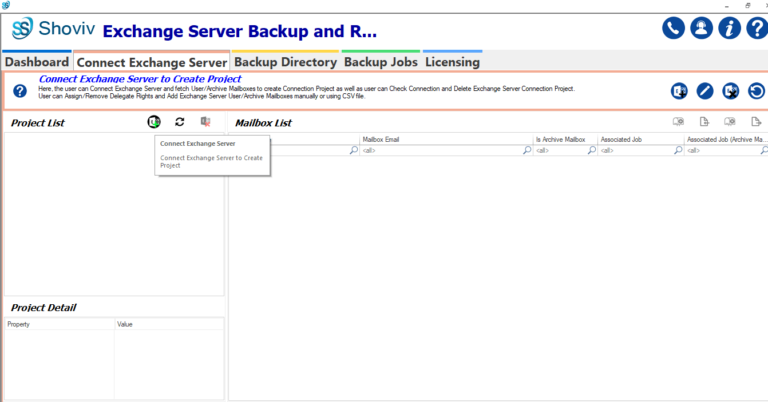Open the Backup Directory tab
This screenshot has height=402, width=768.
[286, 62]
